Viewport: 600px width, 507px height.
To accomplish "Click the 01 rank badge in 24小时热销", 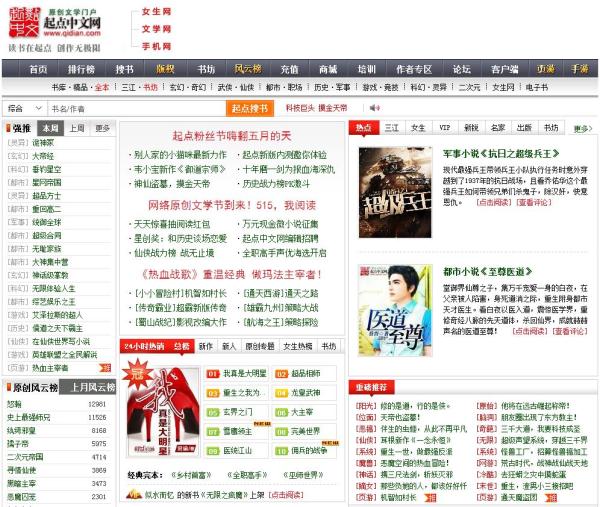I will coord(213,373).
